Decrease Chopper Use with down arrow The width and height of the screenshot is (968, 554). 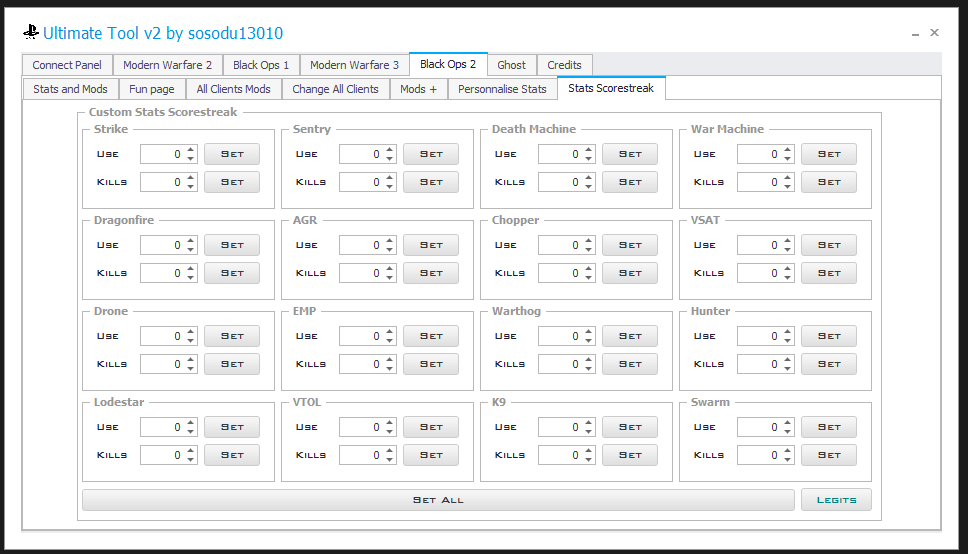point(588,250)
